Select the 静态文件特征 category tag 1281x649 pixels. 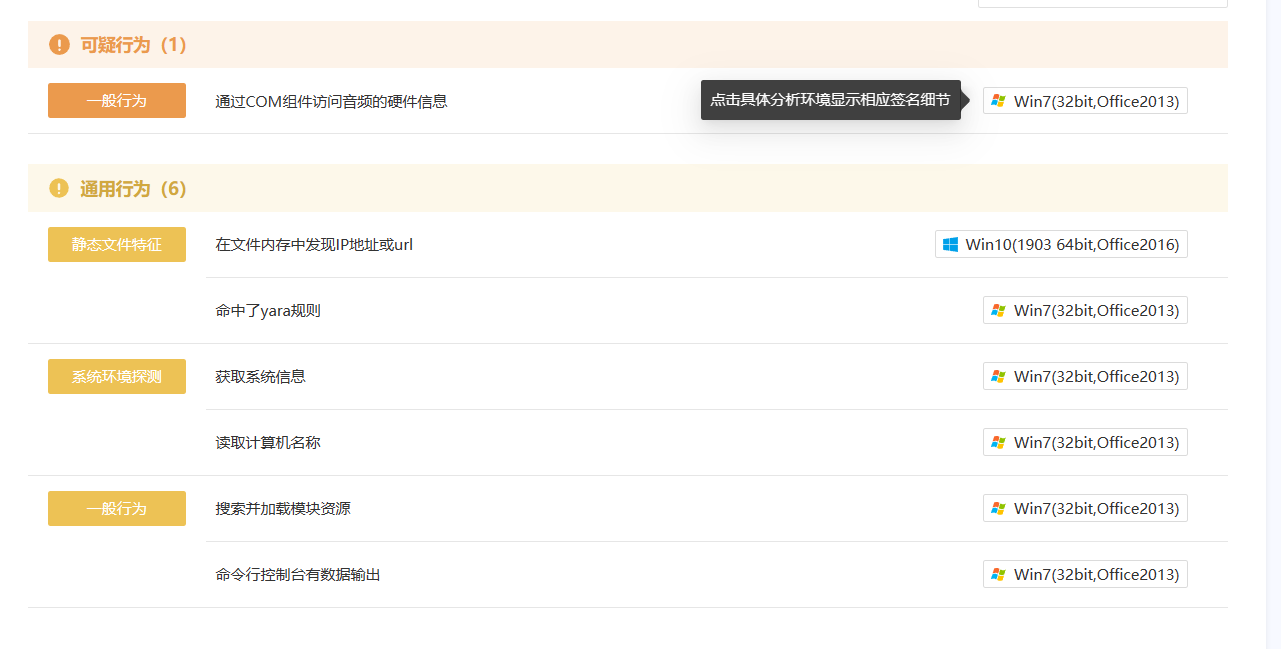pos(117,245)
